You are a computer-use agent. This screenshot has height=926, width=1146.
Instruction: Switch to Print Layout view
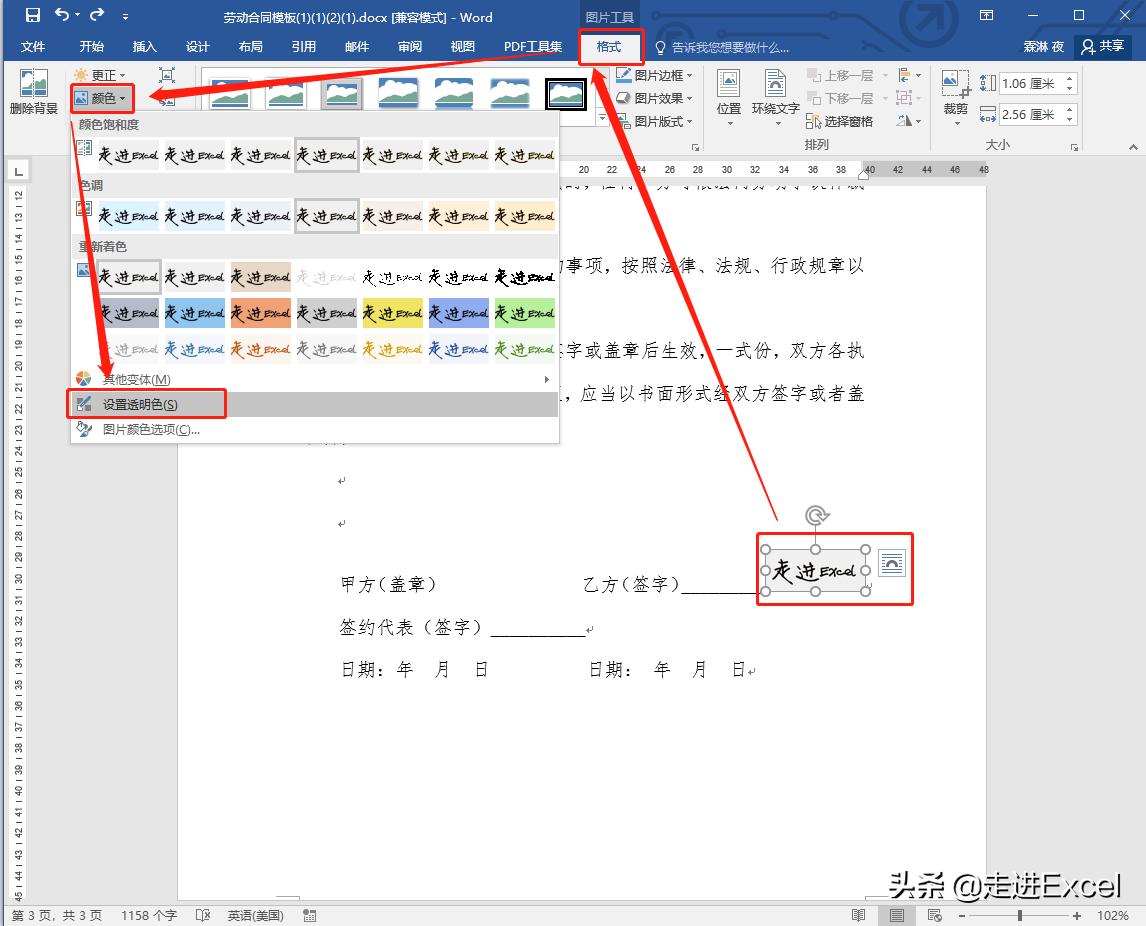(896, 914)
